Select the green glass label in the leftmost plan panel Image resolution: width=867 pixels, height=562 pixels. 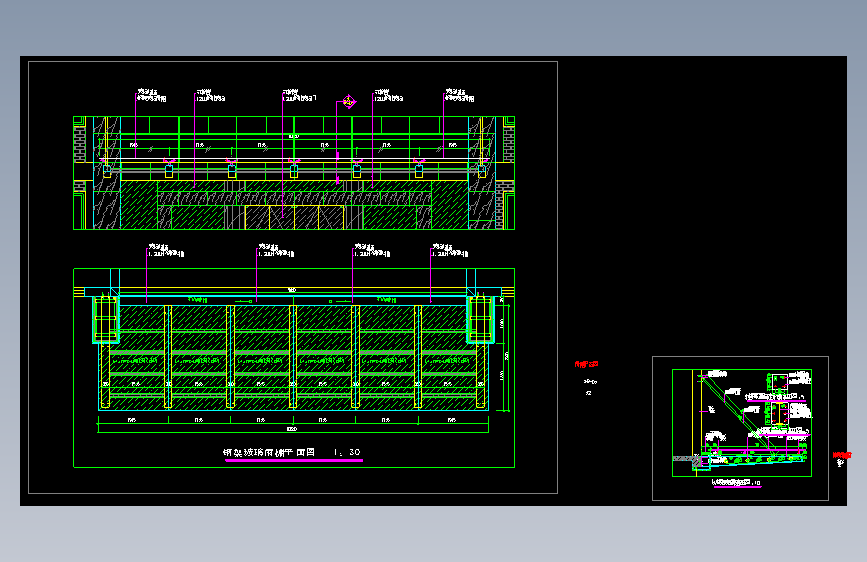pos(135,360)
